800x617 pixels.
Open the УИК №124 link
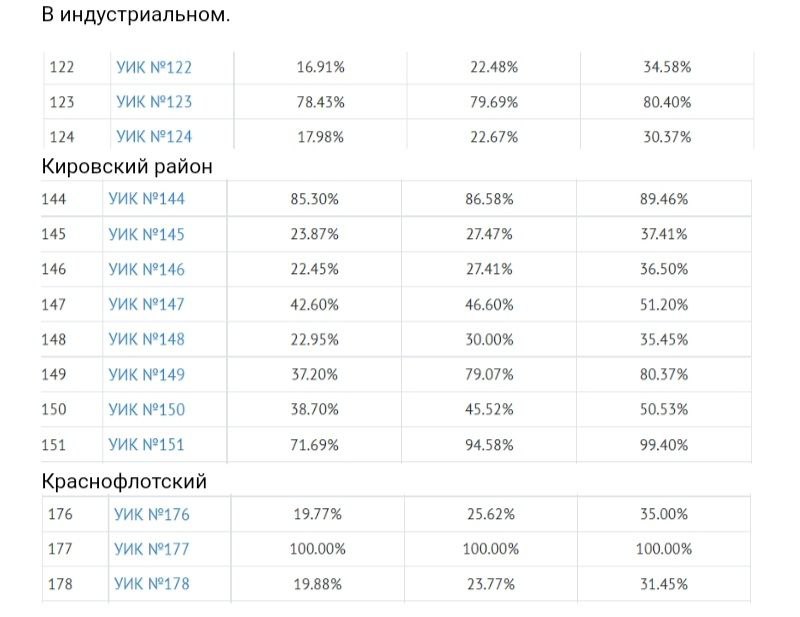(154, 137)
